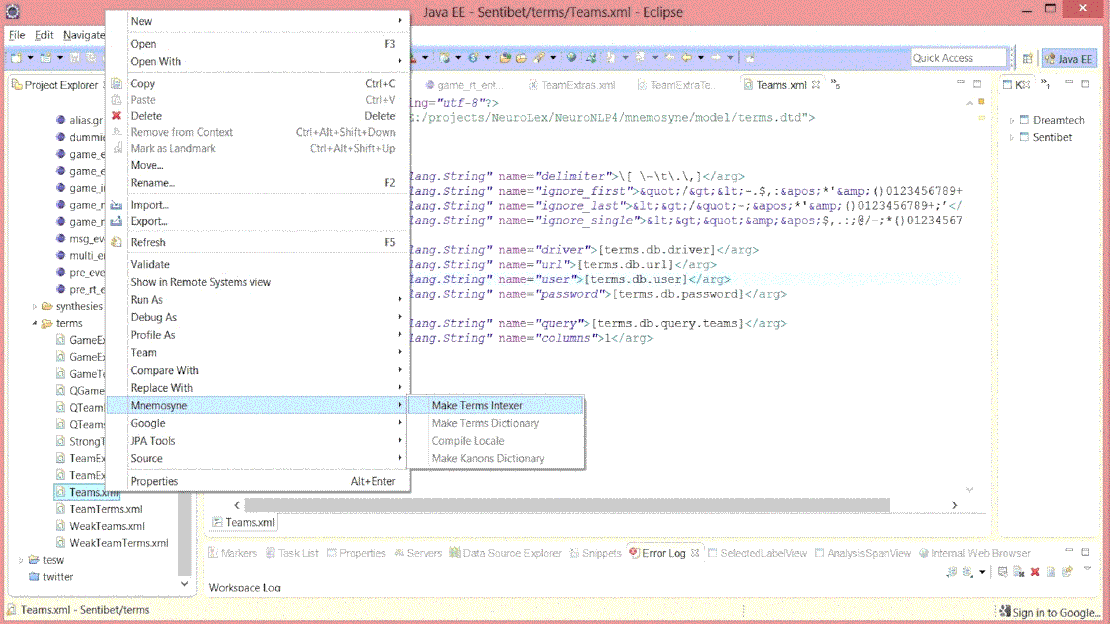1110x624 pixels.
Task: Open the File menu
Action: tap(17, 35)
